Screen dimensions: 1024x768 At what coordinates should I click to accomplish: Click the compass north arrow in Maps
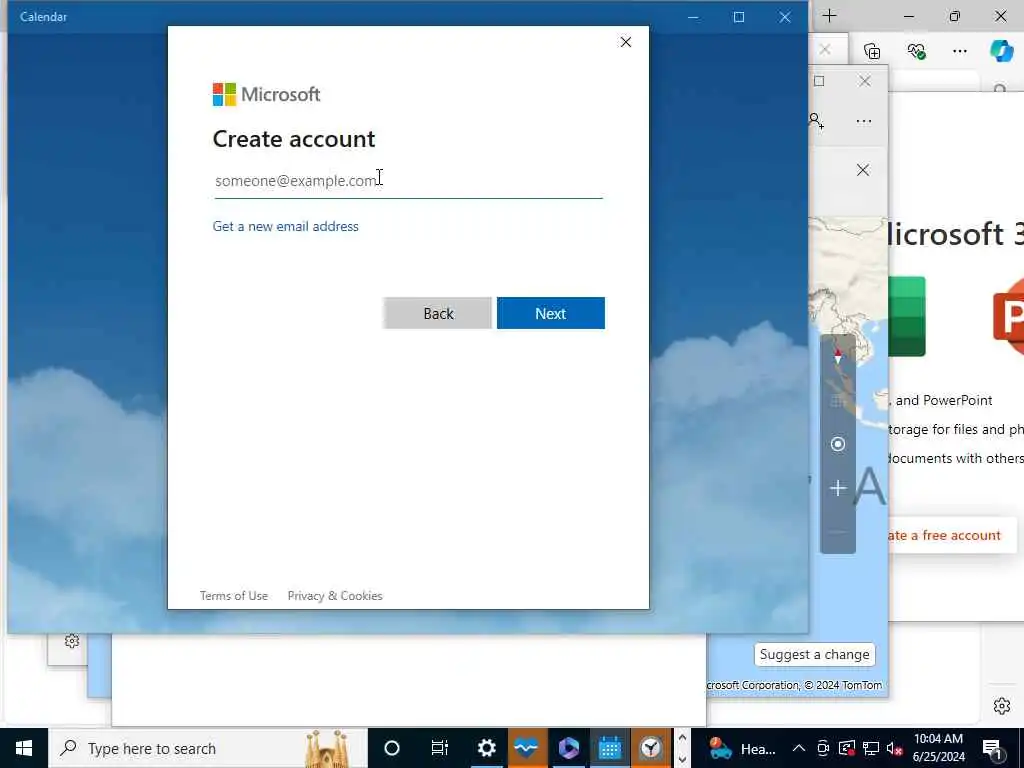coord(838,357)
